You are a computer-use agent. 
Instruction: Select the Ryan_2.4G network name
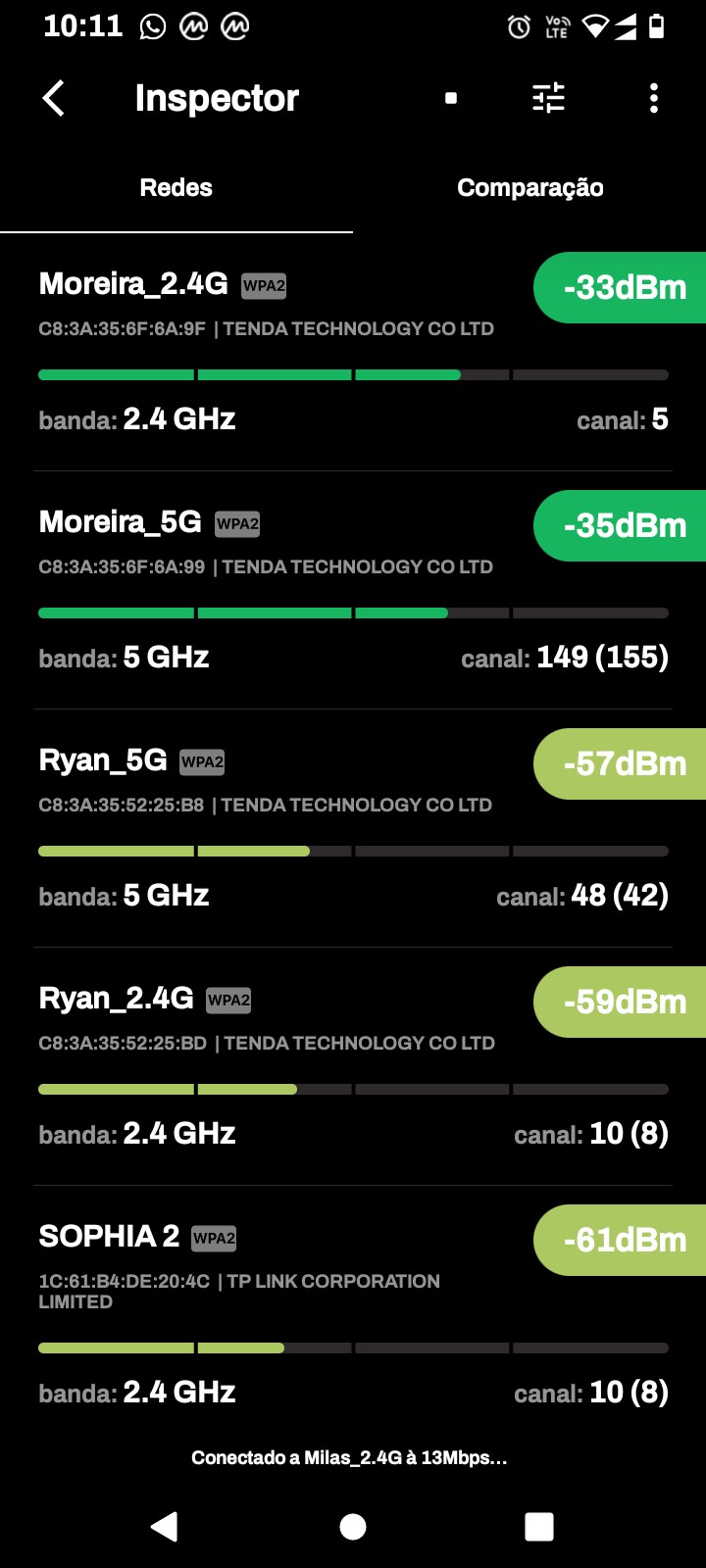coord(116,999)
